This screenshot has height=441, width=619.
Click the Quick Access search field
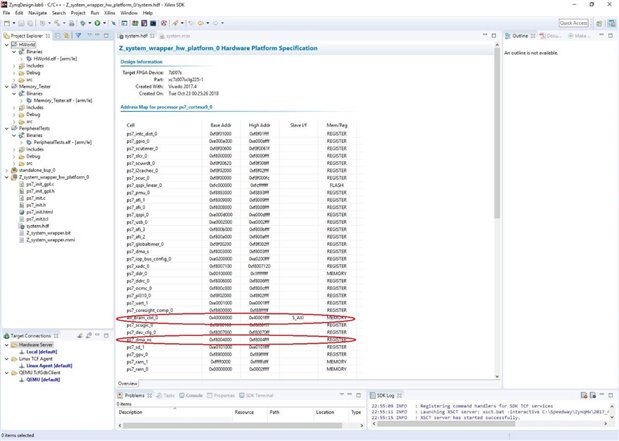pyautogui.click(x=573, y=22)
